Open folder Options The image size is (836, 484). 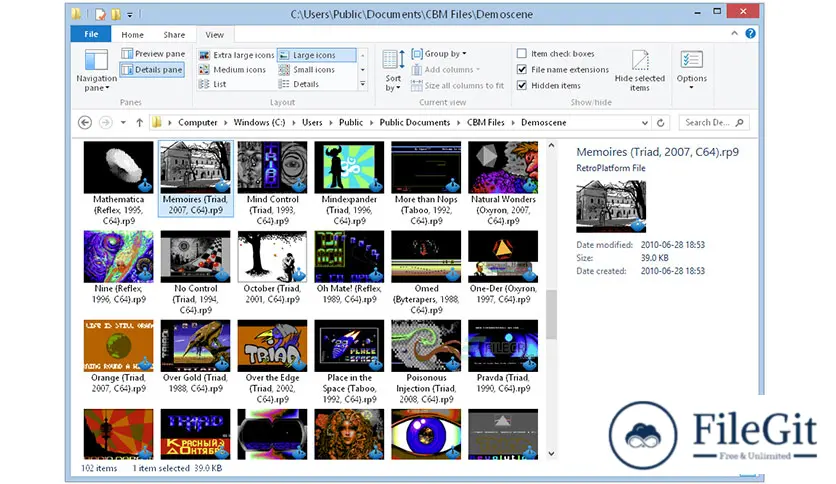pyautogui.click(x=692, y=70)
